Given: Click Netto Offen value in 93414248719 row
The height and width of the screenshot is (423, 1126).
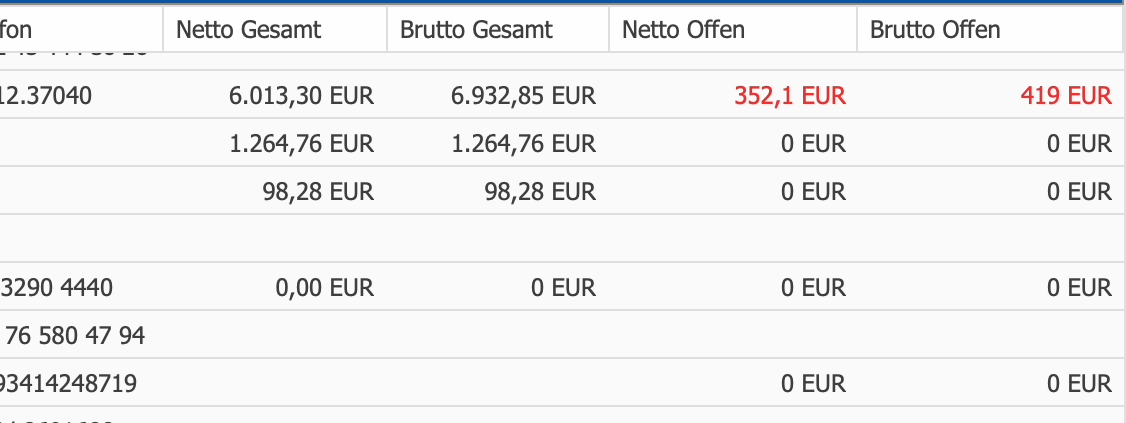Looking at the screenshot, I should tap(813, 383).
